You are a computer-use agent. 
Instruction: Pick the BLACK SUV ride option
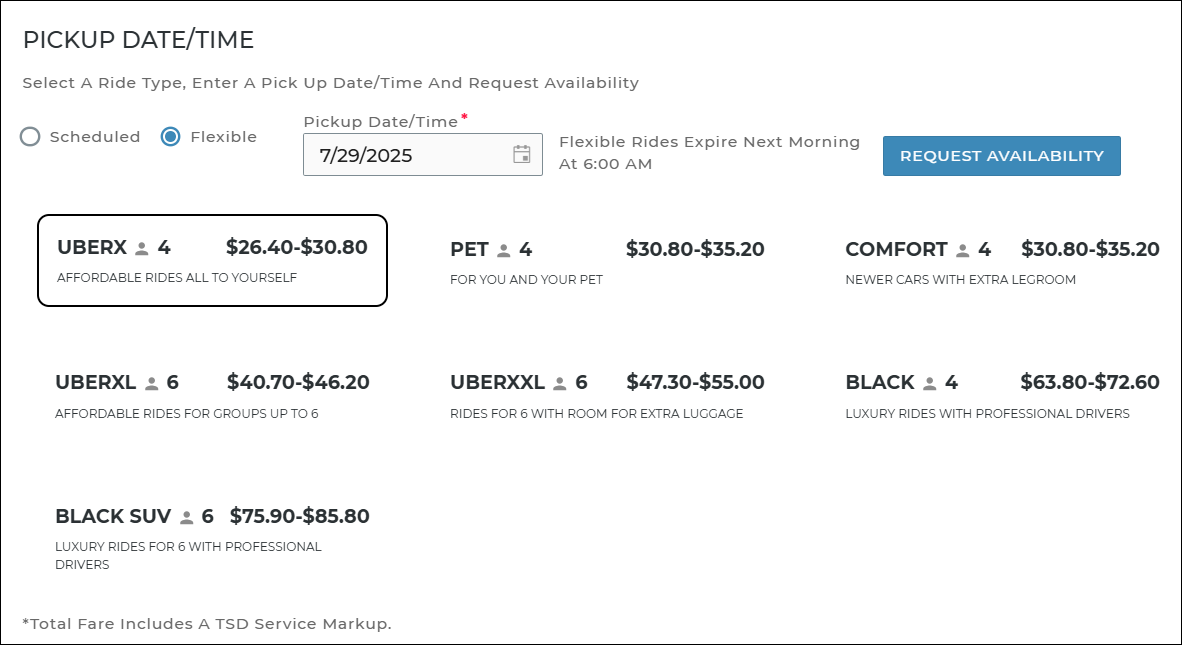(x=212, y=538)
